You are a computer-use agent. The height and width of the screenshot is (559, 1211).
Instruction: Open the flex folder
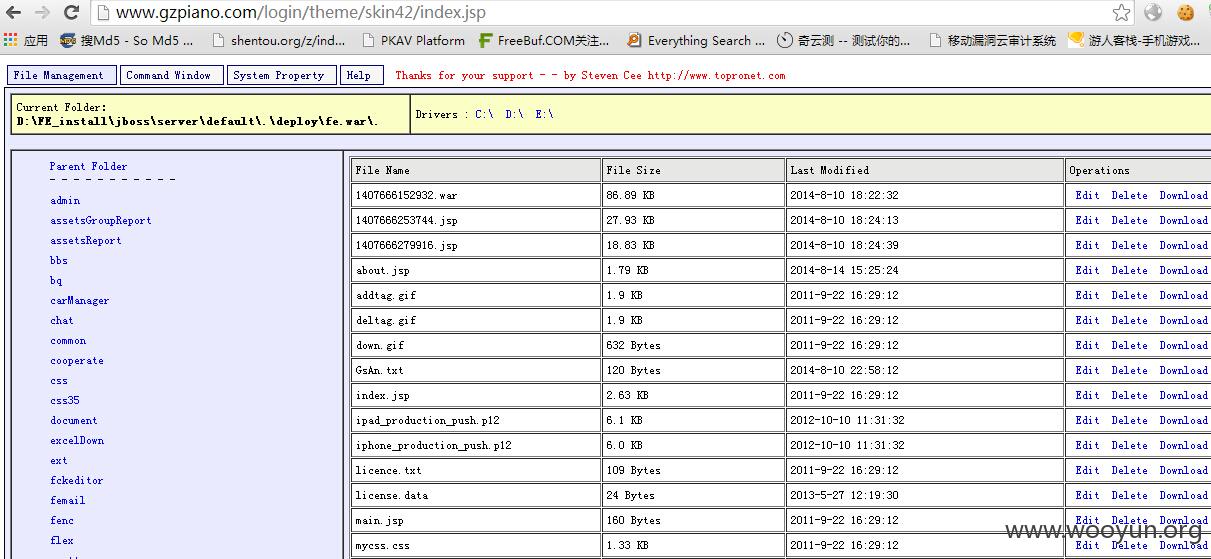[62, 541]
